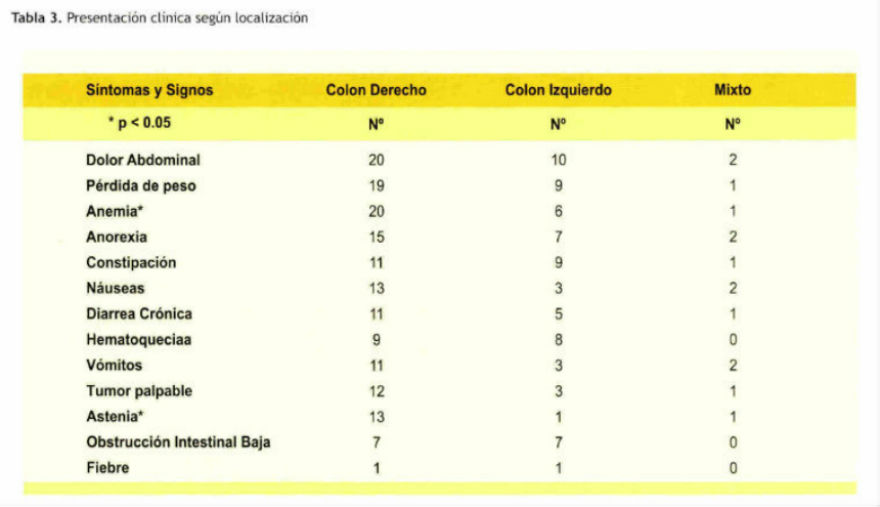The height and width of the screenshot is (507, 880).
Task: Click the '* p < 0.05' note
Action: tap(139, 123)
